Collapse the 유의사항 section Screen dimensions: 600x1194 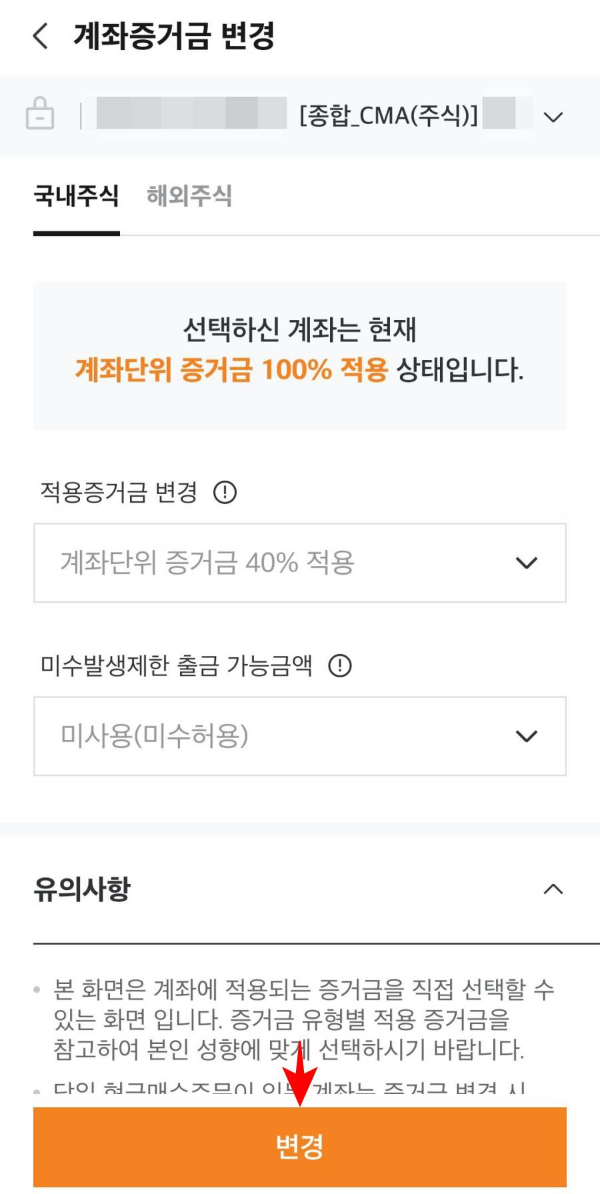pyautogui.click(x=548, y=888)
